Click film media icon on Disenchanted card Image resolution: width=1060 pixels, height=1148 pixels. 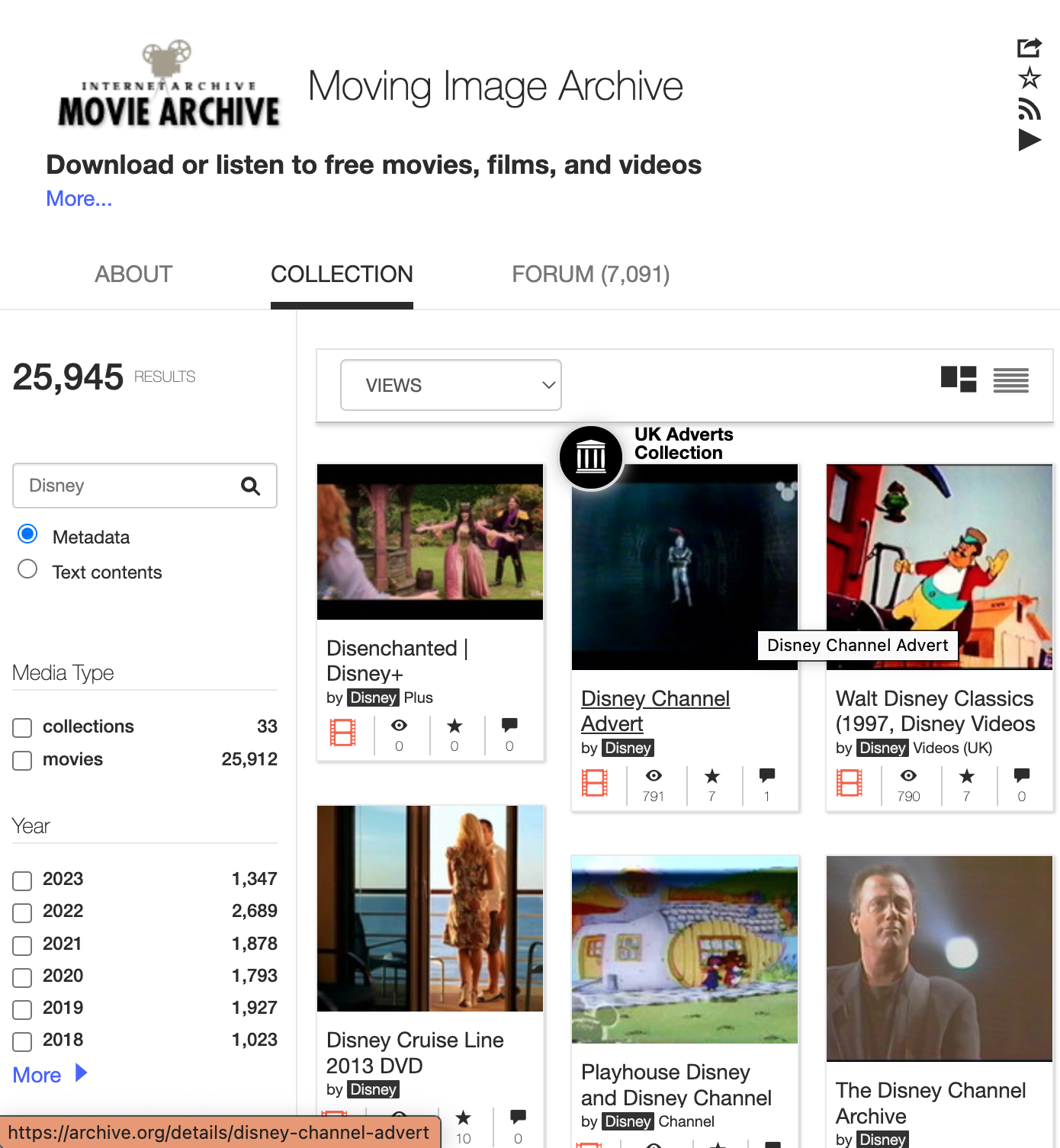[x=343, y=733]
